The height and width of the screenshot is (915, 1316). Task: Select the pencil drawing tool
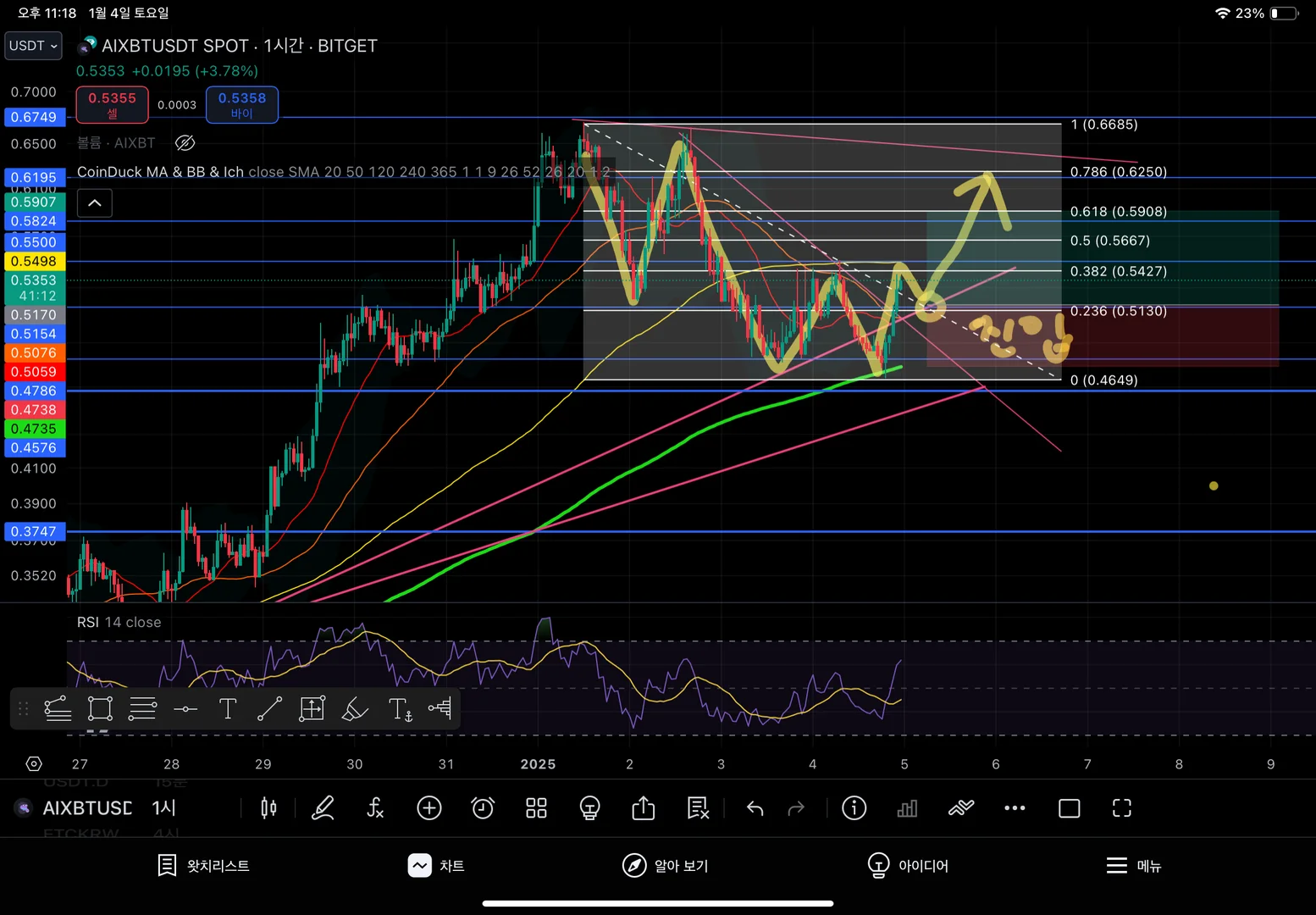pyautogui.click(x=323, y=808)
